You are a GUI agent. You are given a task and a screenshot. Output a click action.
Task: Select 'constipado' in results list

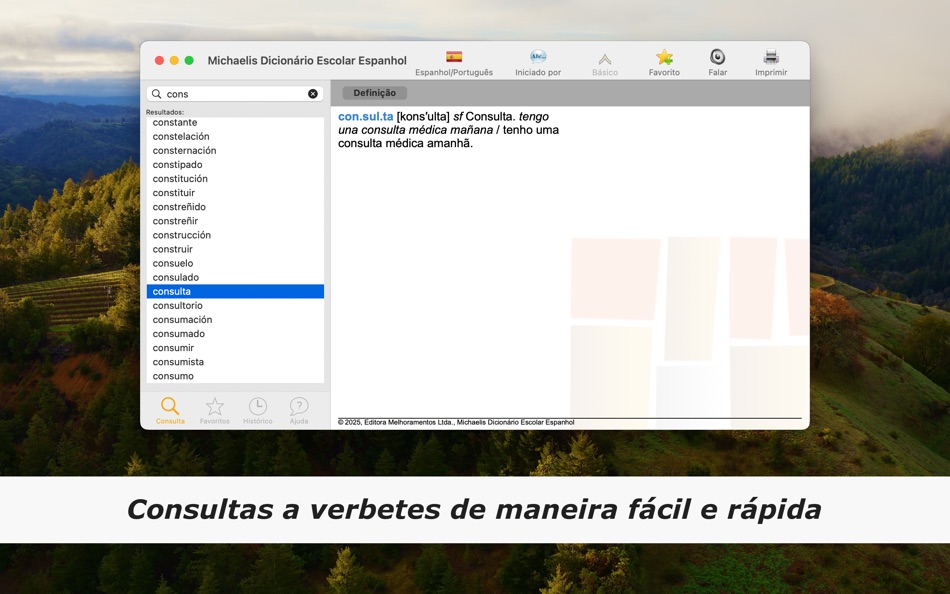[x=235, y=164]
